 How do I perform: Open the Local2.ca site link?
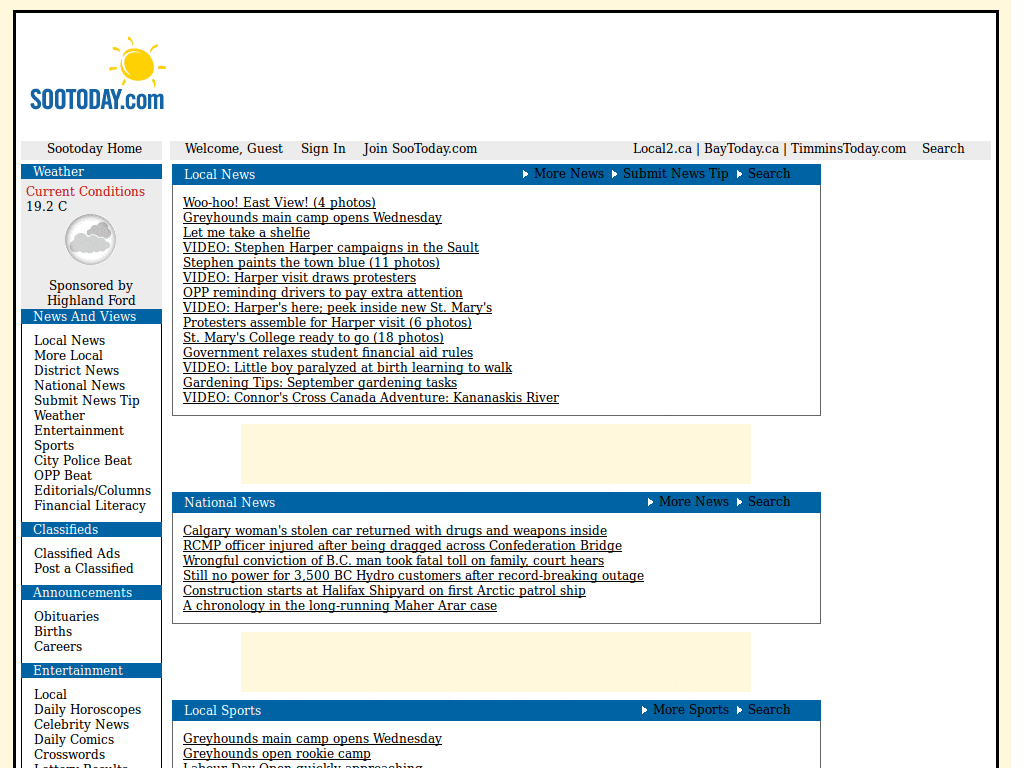pyautogui.click(x=662, y=149)
